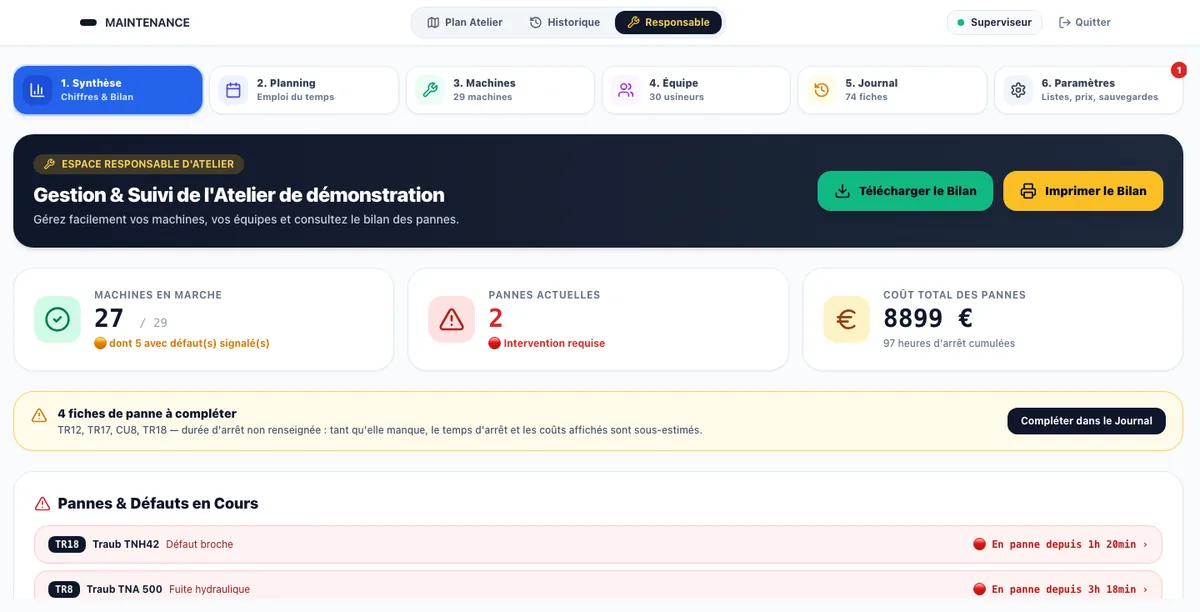Click the Historique clock icon
This screenshot has width=1200, height=612.
point(536,22)
